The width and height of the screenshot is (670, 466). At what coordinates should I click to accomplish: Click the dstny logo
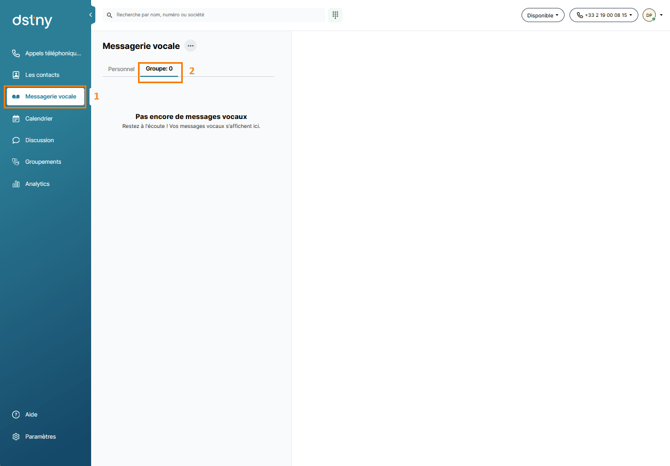[32, 21]
